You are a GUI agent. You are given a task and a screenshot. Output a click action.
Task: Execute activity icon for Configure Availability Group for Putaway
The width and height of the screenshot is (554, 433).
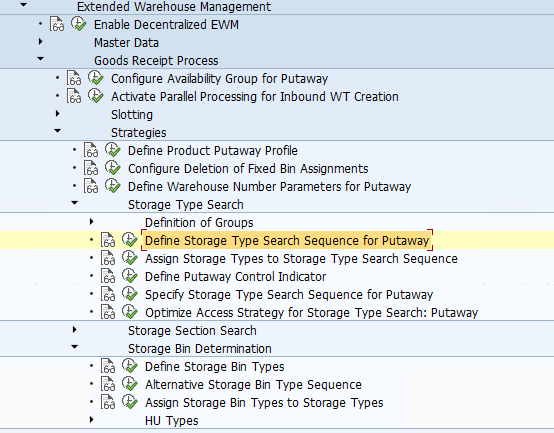click(96, 78)
